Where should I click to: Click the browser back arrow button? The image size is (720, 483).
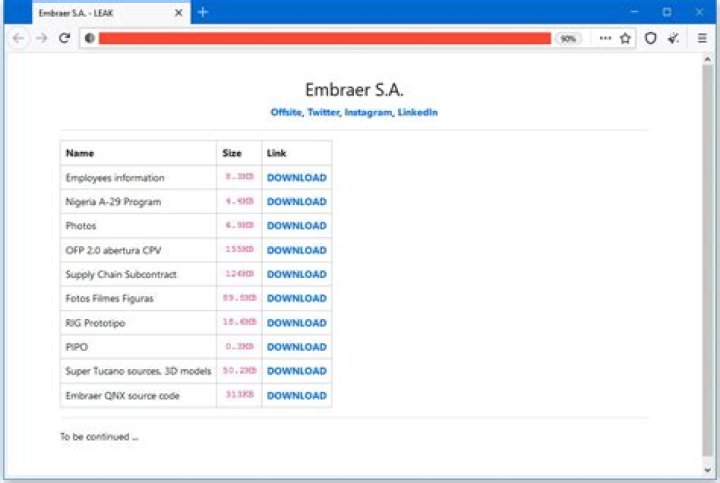click(x=18, y=38)
